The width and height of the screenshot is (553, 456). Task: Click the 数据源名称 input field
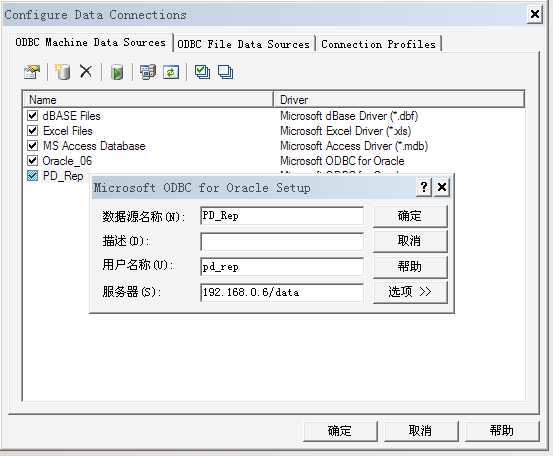[x=282, y=216]
